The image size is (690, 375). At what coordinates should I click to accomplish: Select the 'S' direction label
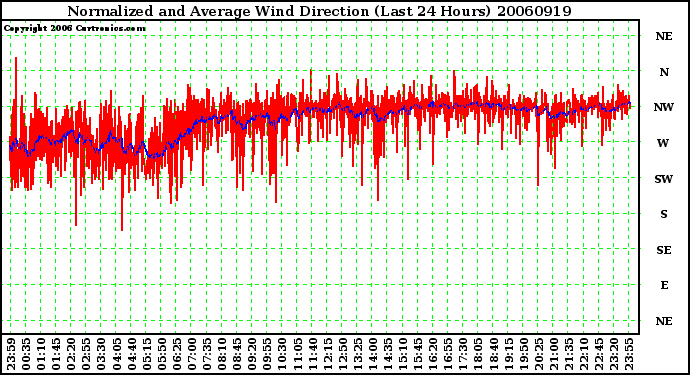click(x=664, y=214)
